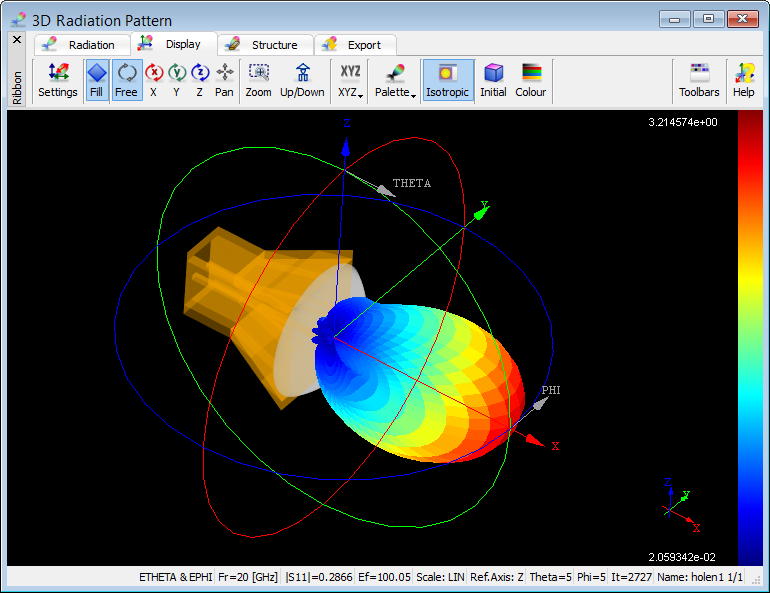Screen dimensions: 770x593
Task: Expand the XYZ axes dropdown
Action: pyautogui.click(x=350, y=80)
